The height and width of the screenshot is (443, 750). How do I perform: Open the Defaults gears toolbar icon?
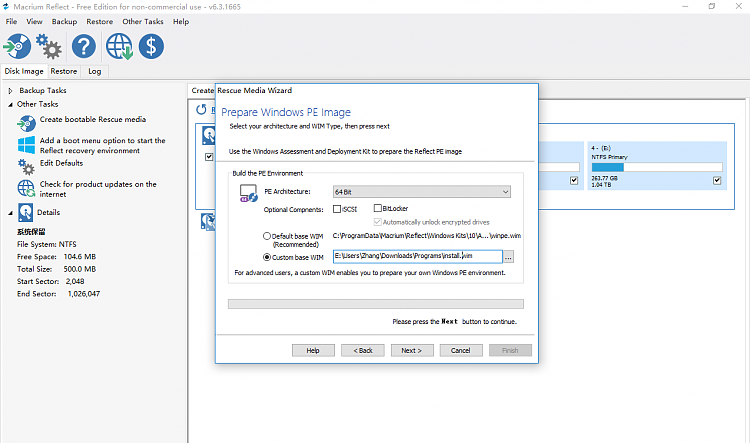(x=49, y=46)
